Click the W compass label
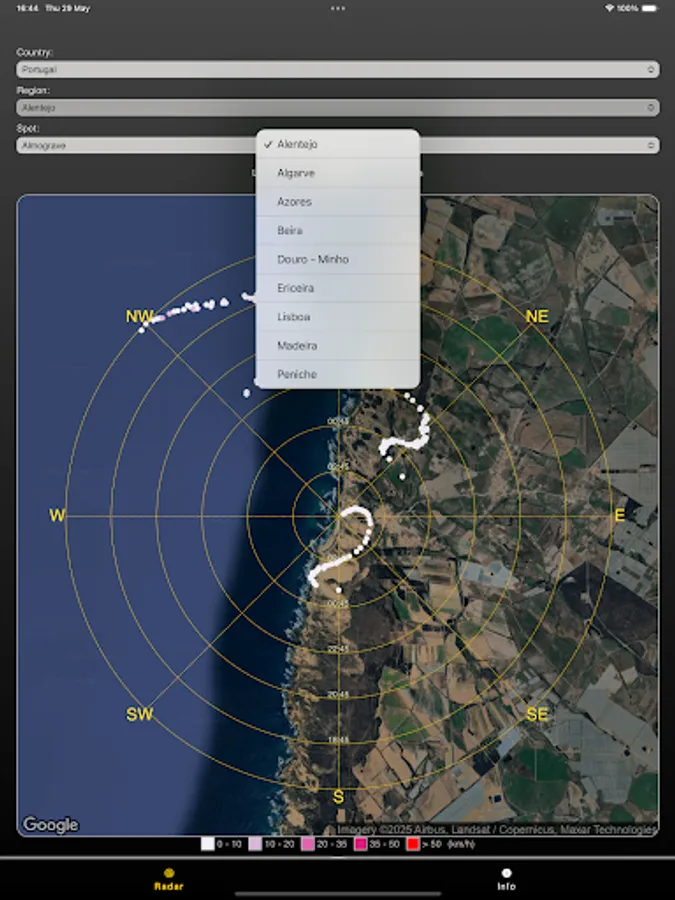The height and width of the screenshot is (900, 675). tap(57, 515)
